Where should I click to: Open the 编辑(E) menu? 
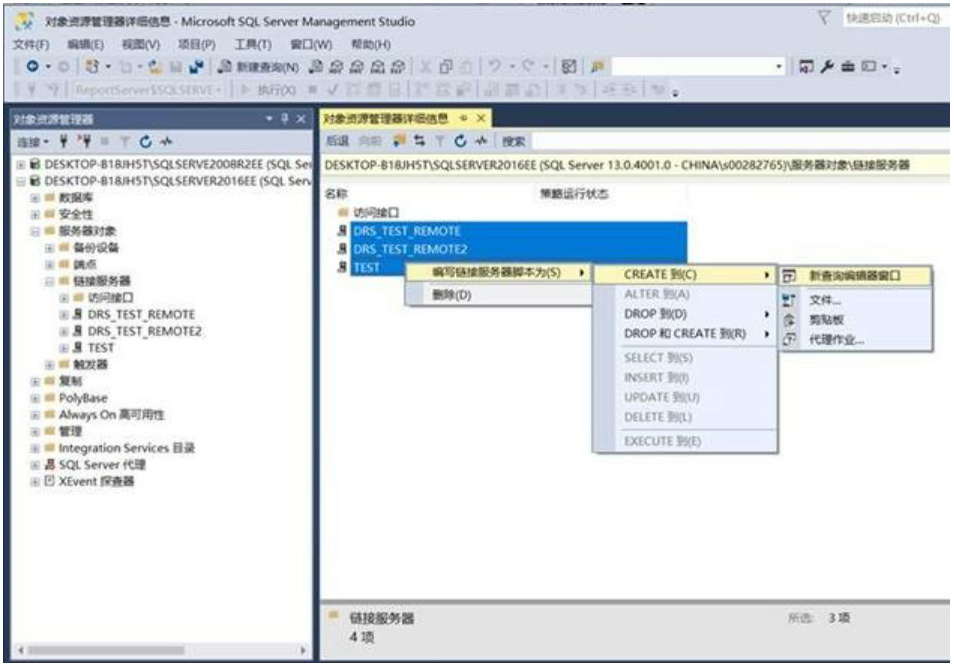point(85,44)
